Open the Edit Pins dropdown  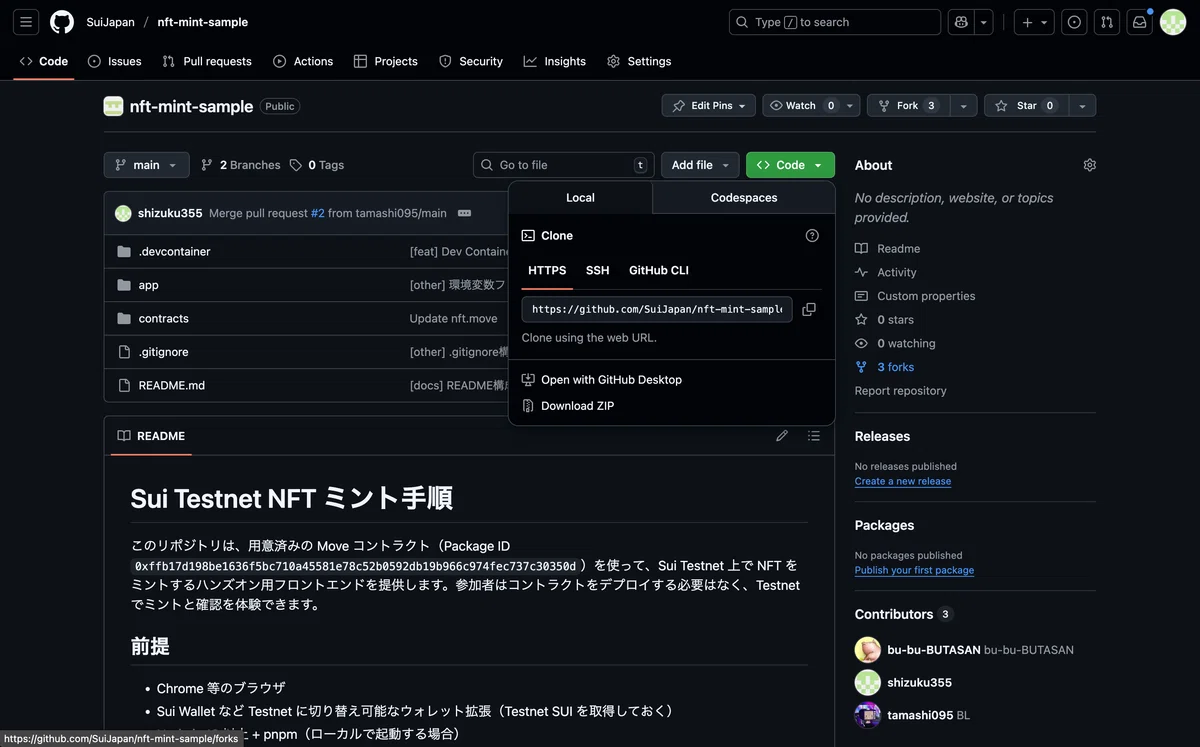[x=709, y=105]
